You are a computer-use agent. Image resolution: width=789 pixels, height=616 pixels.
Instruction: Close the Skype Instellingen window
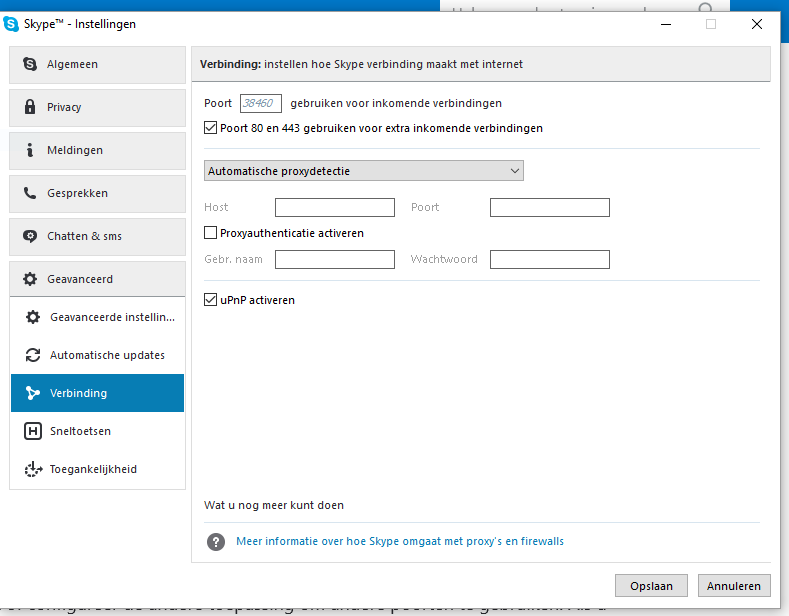pos(757,24)
